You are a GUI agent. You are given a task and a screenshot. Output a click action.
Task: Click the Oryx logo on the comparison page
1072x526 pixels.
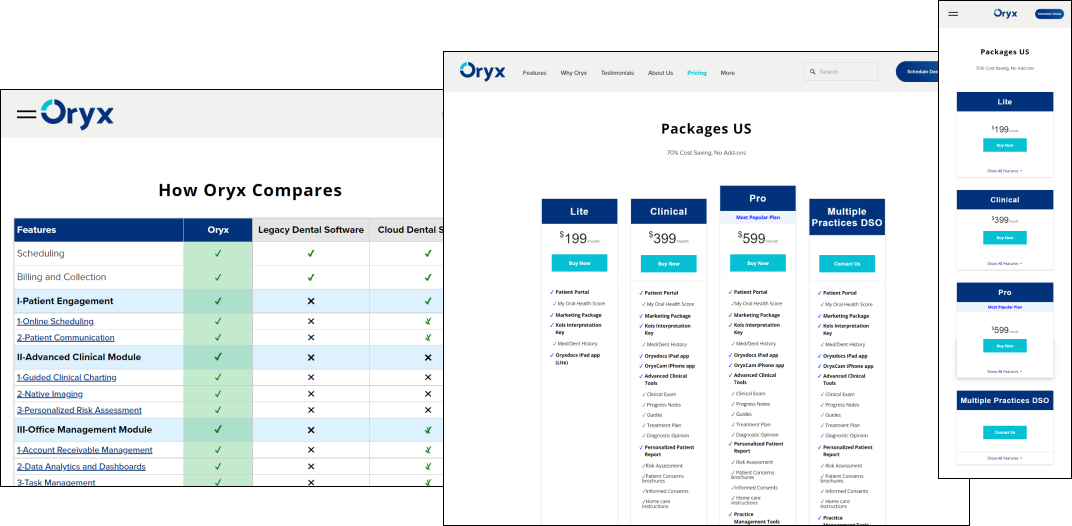point(77,114)
